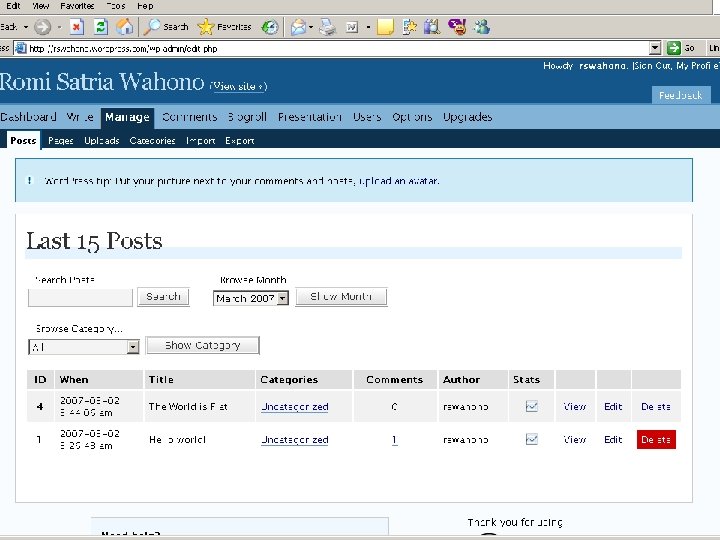The width and height of the screenshot is (720, 540).
Task: Click the View site link
Action: click(239, 86)
